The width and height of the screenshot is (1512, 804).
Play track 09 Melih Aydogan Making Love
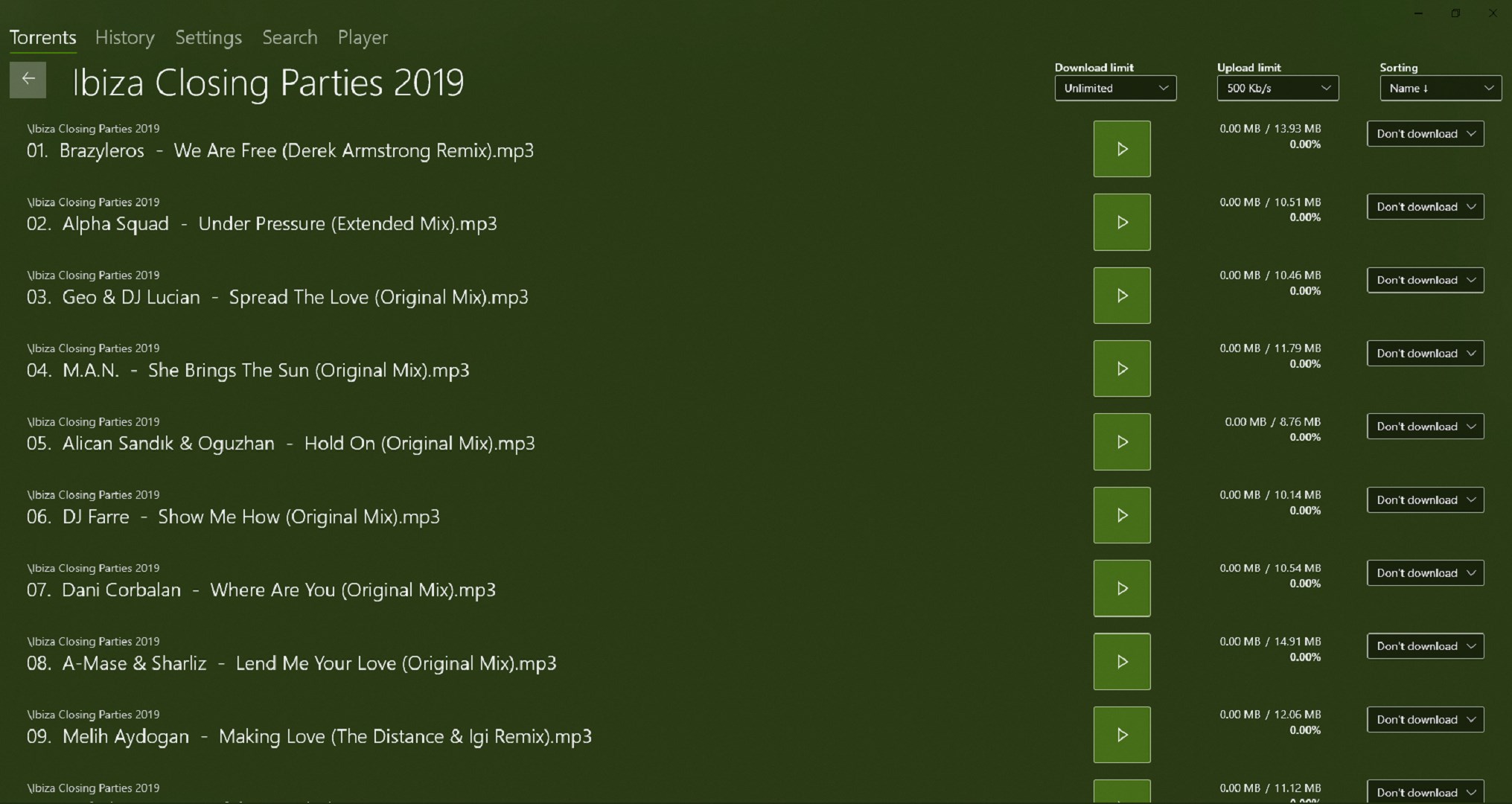(x=1121, y=735)
